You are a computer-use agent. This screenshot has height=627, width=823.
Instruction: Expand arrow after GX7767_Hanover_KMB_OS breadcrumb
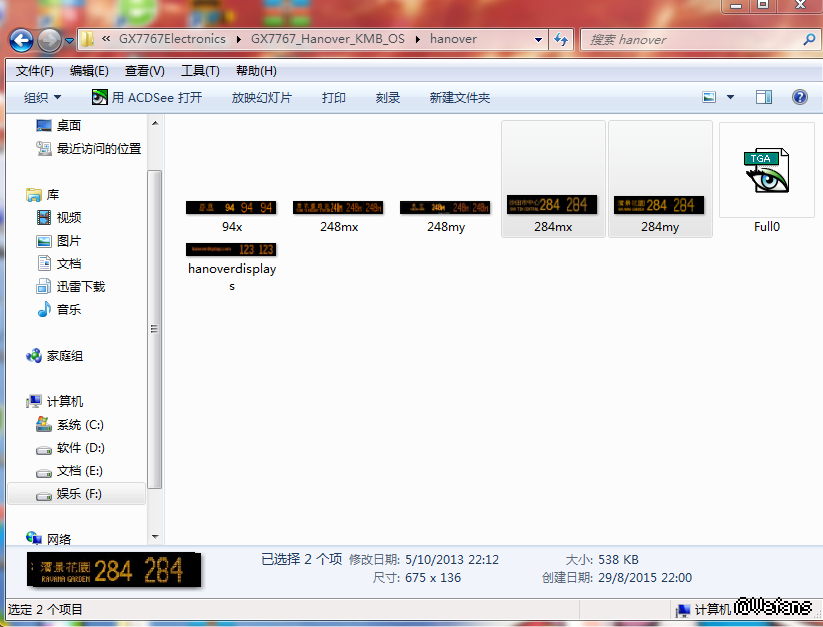coord(418,39)
